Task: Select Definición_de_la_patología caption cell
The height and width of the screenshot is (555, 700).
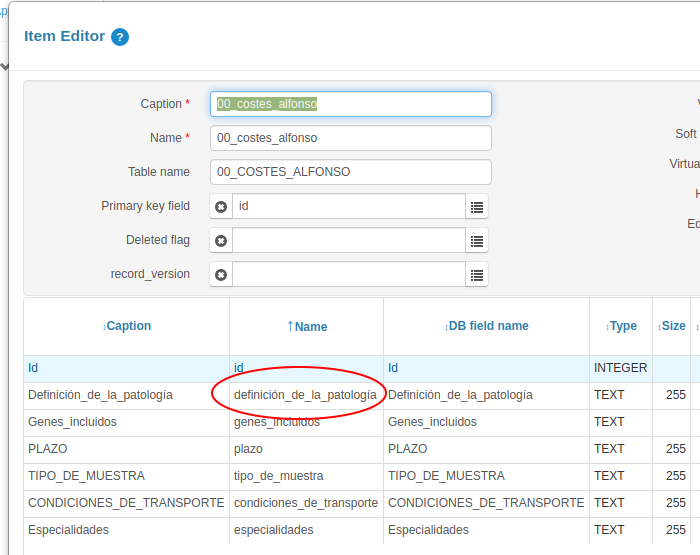Action: [127, 395]
